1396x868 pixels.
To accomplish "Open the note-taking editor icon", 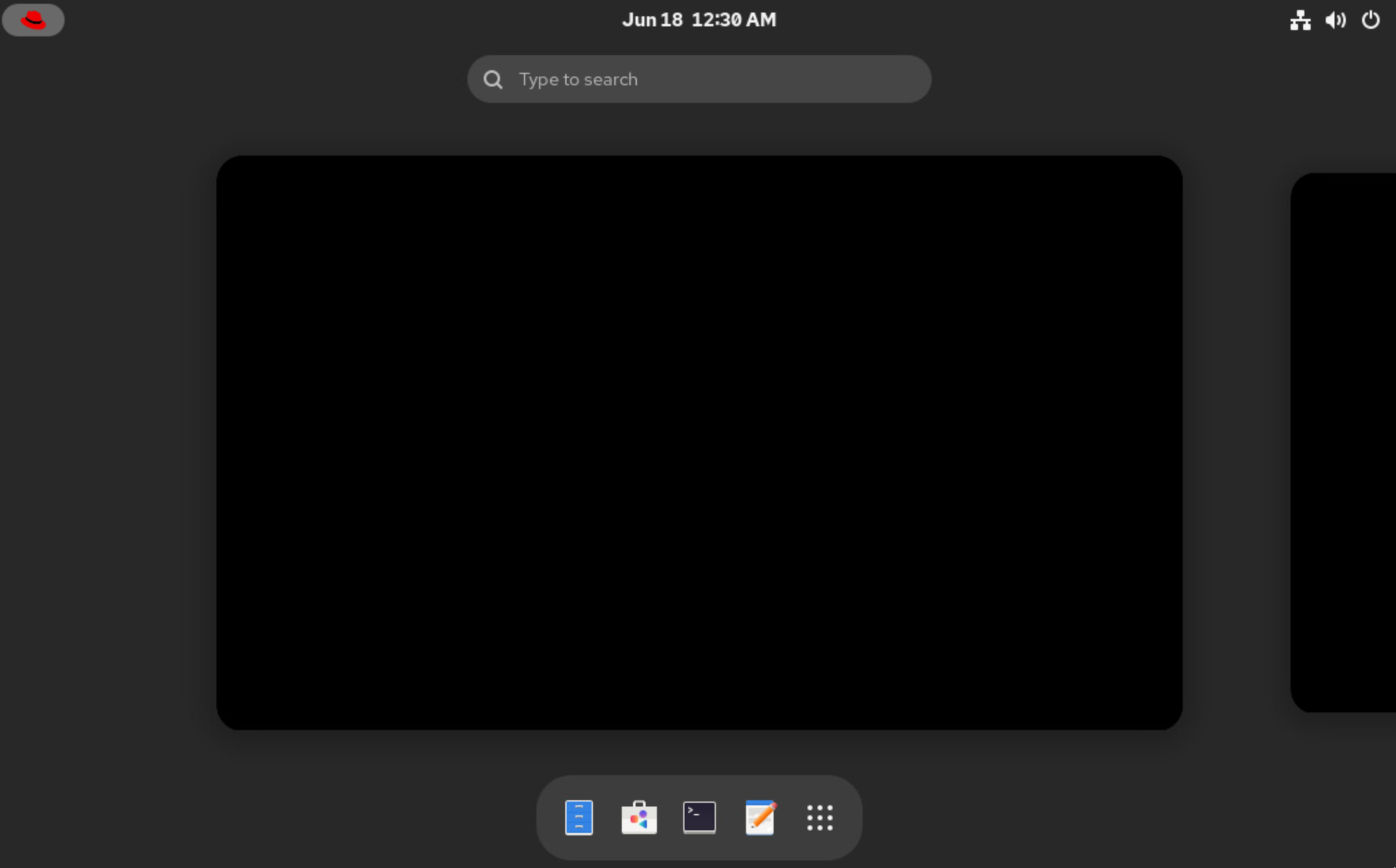I will [x=758, y=817].
